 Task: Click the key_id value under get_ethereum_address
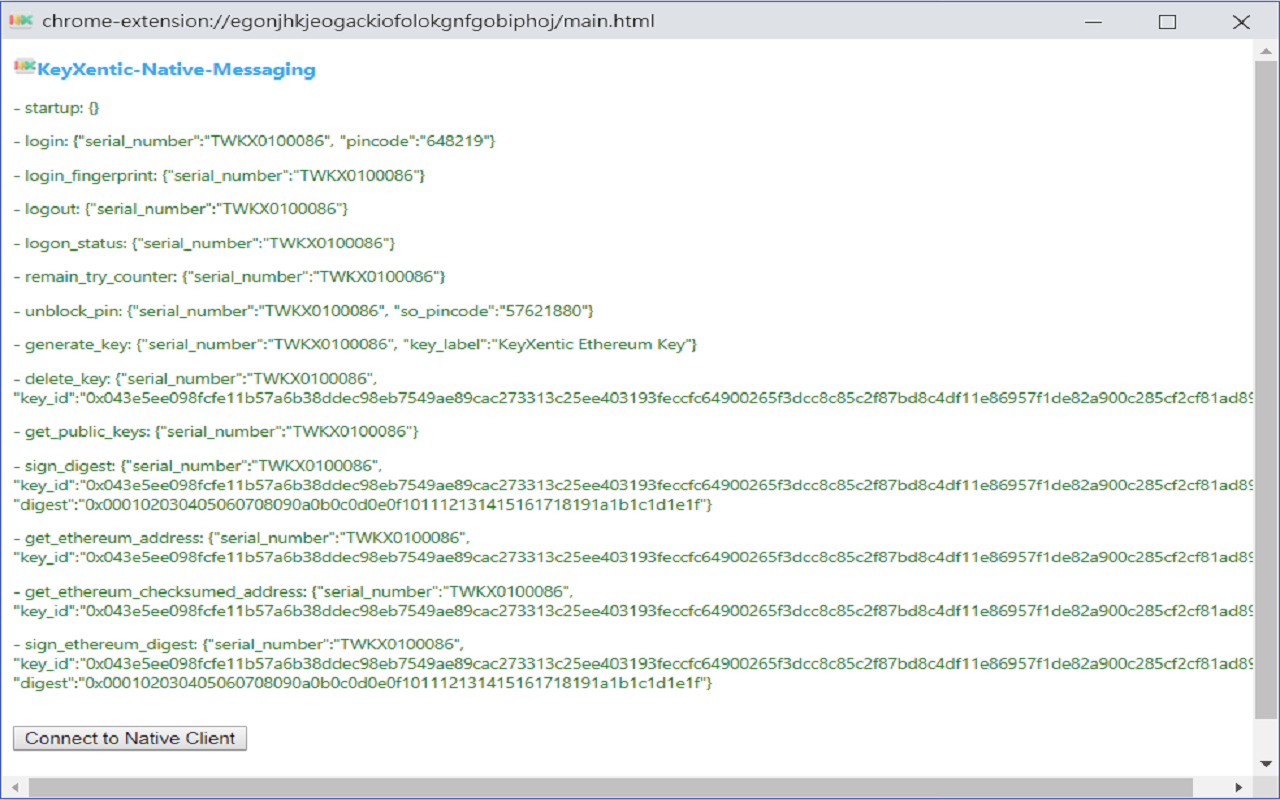666,556
